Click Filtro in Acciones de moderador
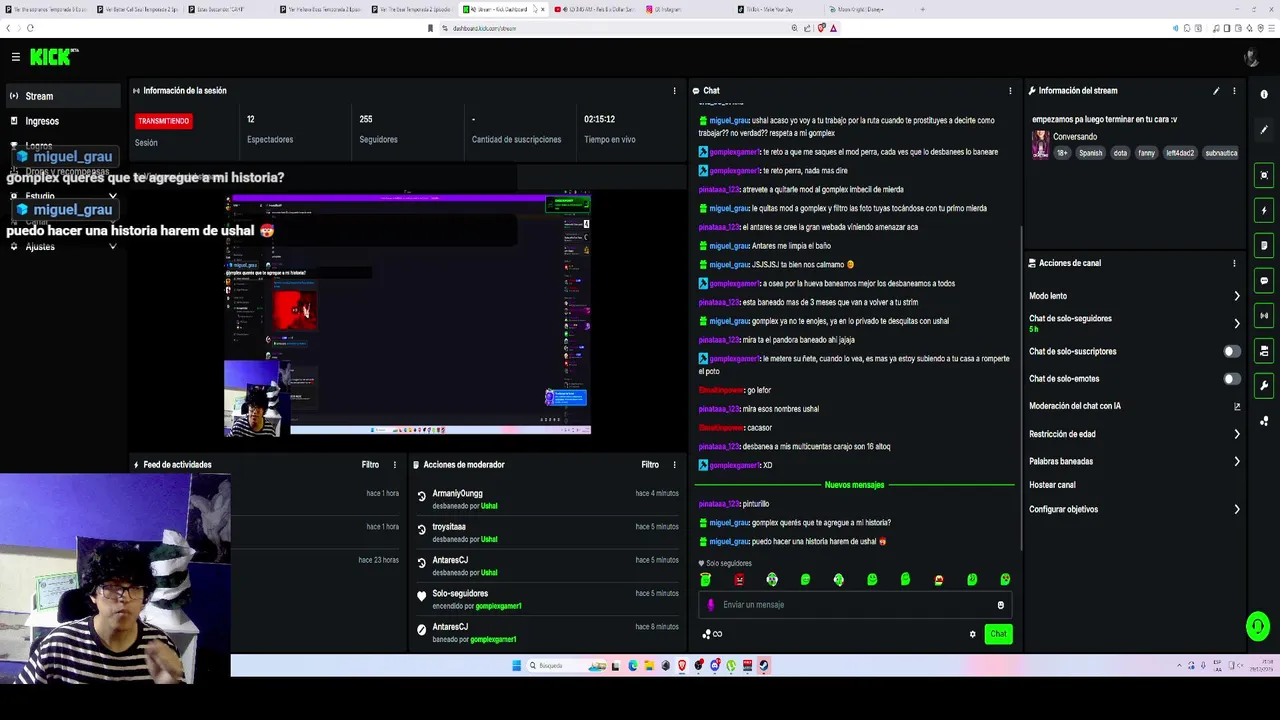This screenshot has height=720, width=1280. click(x=650, y=465)
